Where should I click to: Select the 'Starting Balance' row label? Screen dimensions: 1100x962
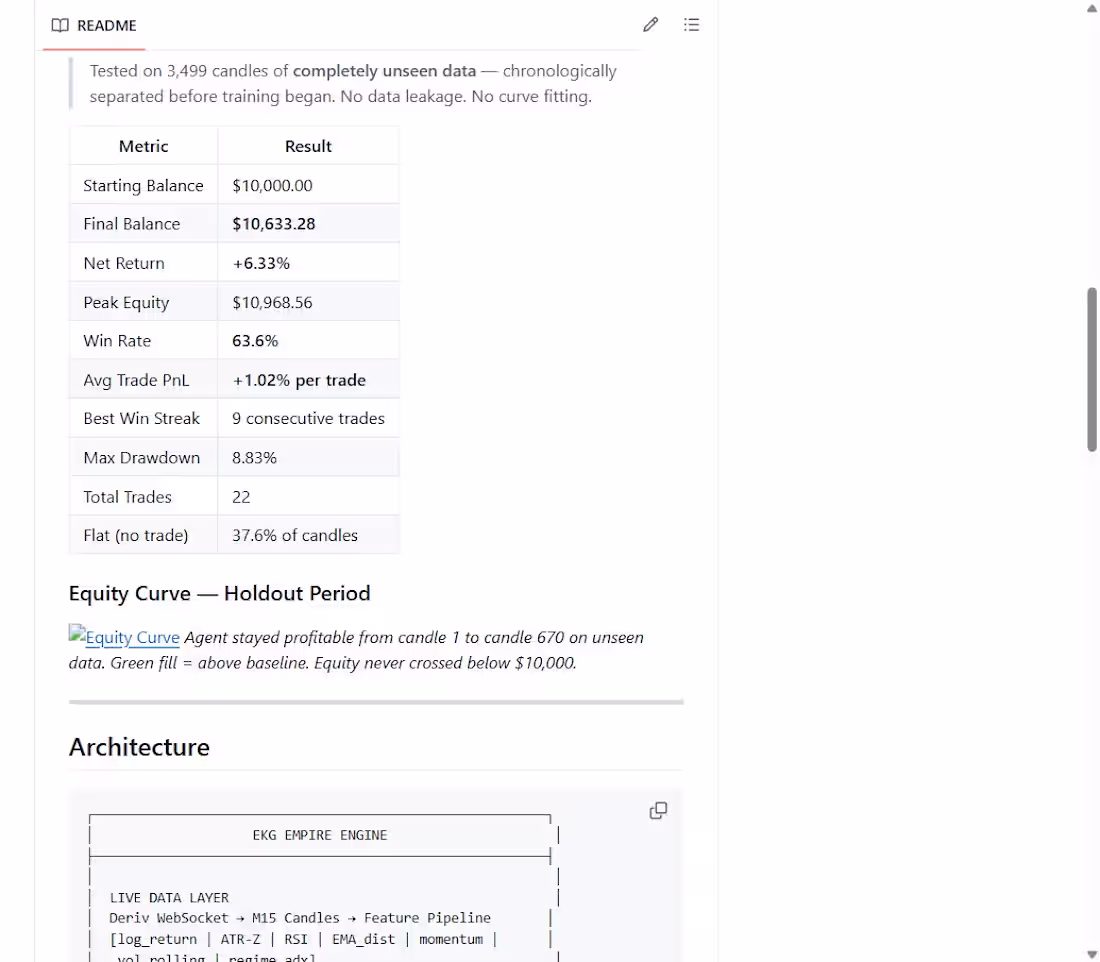coord(143,185)
